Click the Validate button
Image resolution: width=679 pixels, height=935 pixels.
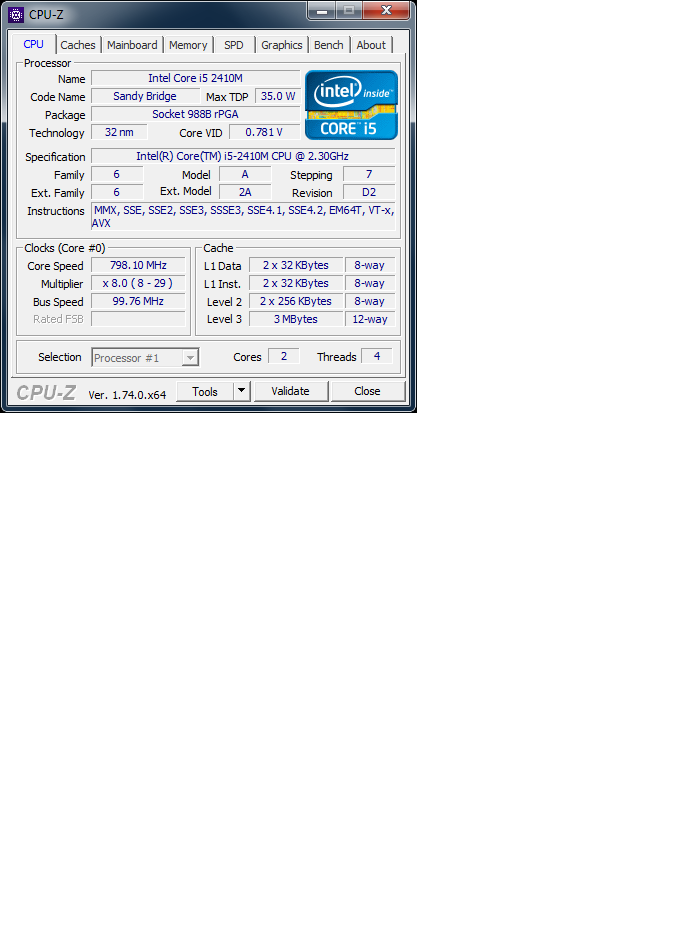(291, 392)
